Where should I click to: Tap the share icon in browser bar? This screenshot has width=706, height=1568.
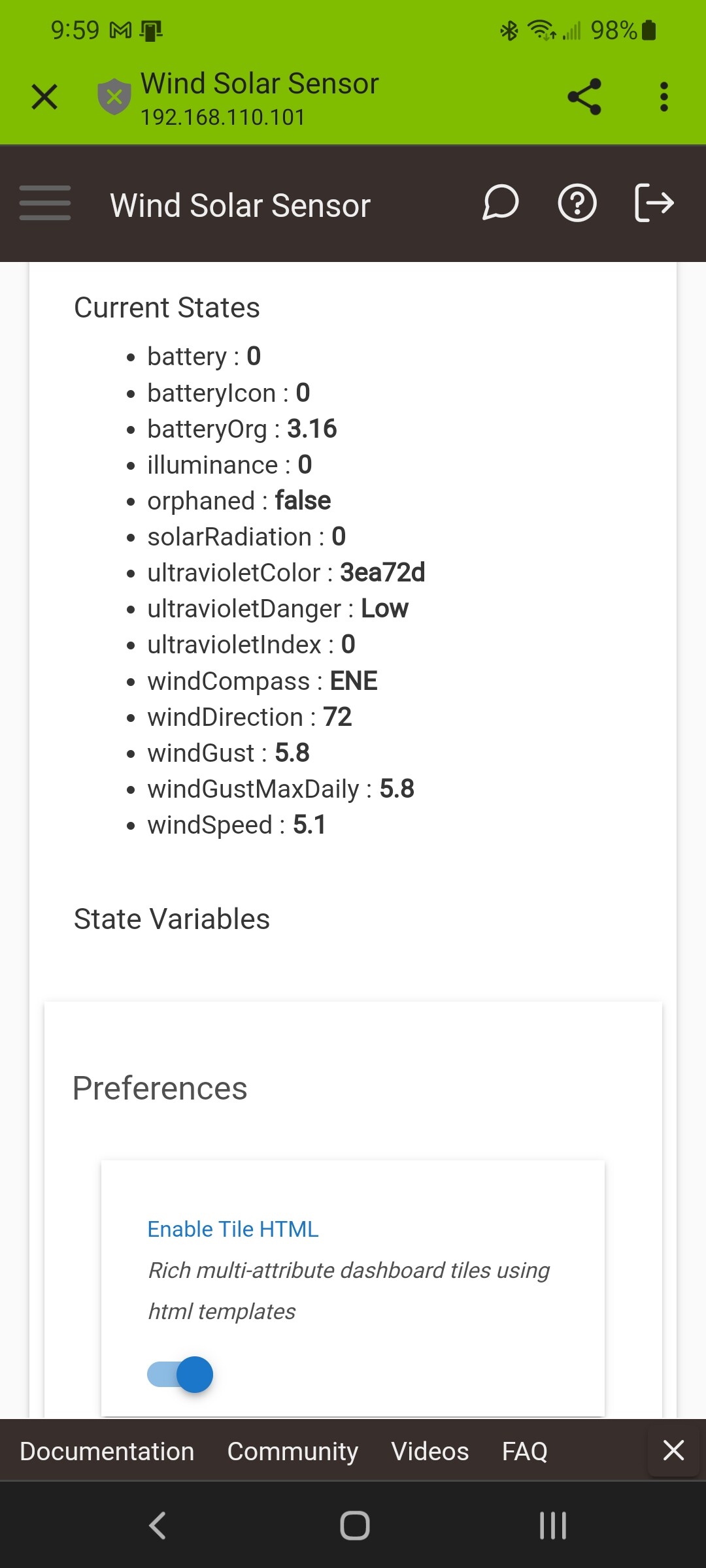pos(584,97)
